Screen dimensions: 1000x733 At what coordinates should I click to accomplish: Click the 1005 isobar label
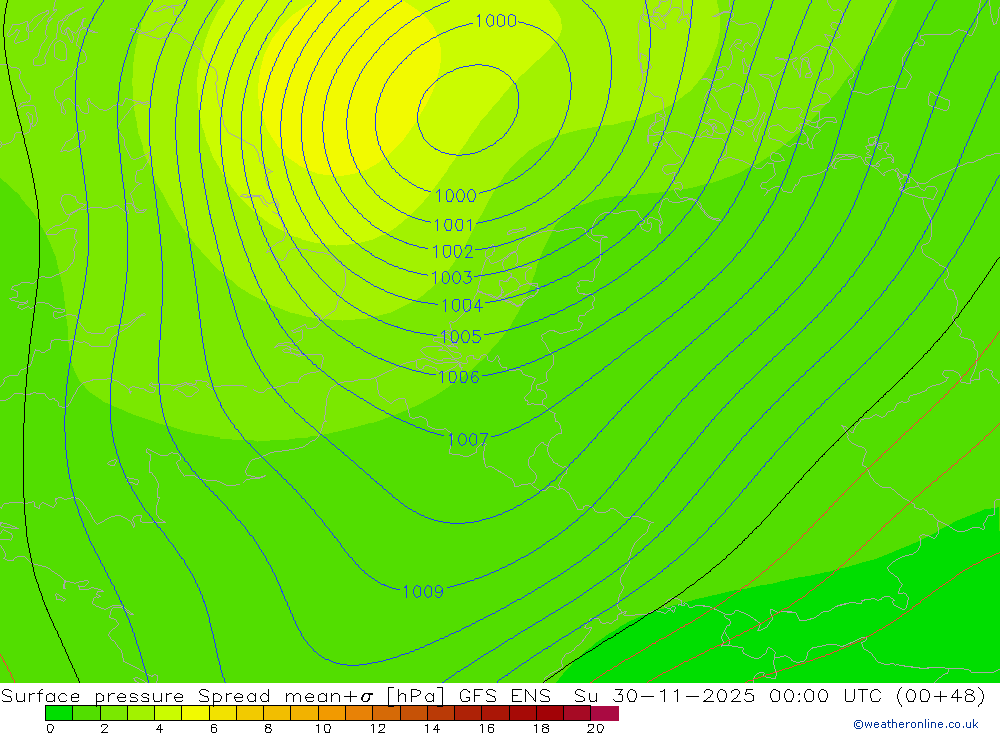460,337
